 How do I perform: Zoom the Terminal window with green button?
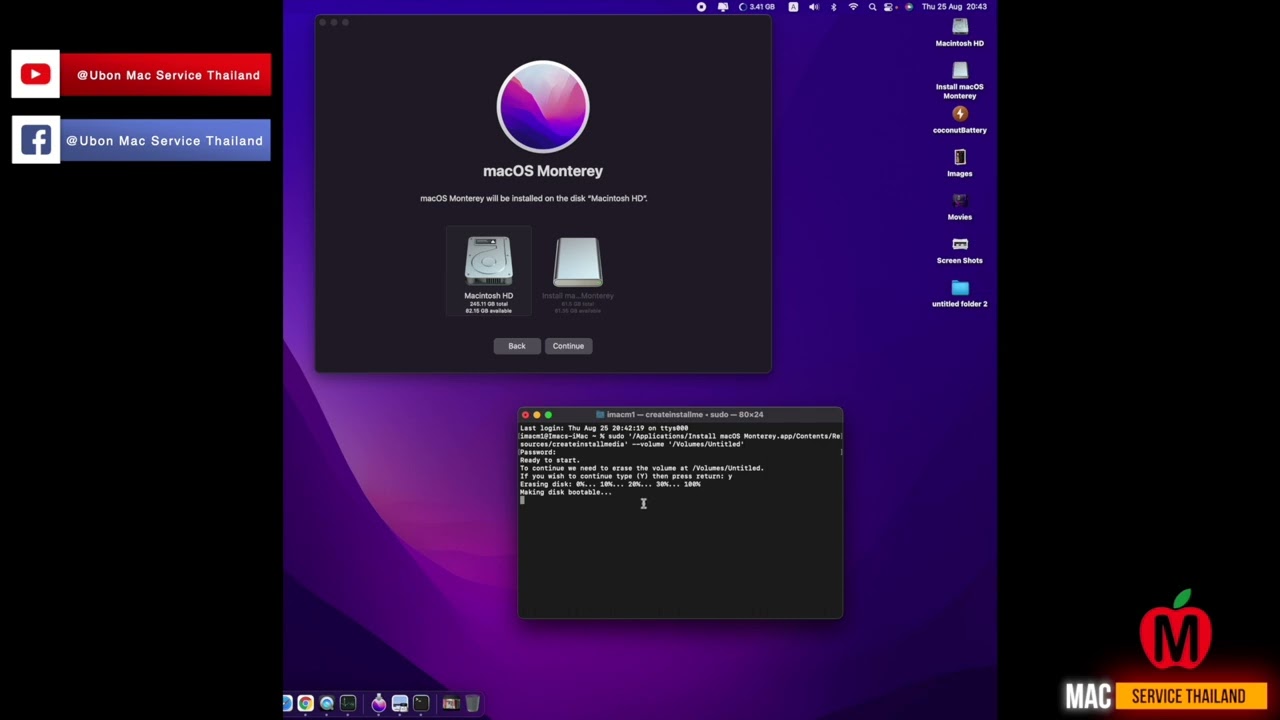pos(547,414)
